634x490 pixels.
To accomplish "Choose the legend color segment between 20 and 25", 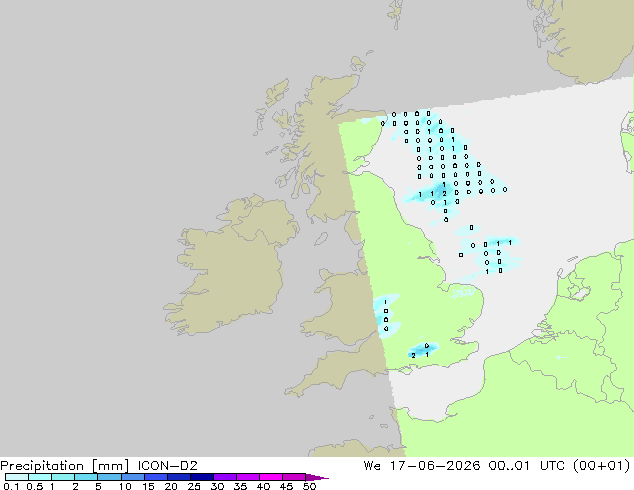I will pyautogui.click(x=179, y=477).
